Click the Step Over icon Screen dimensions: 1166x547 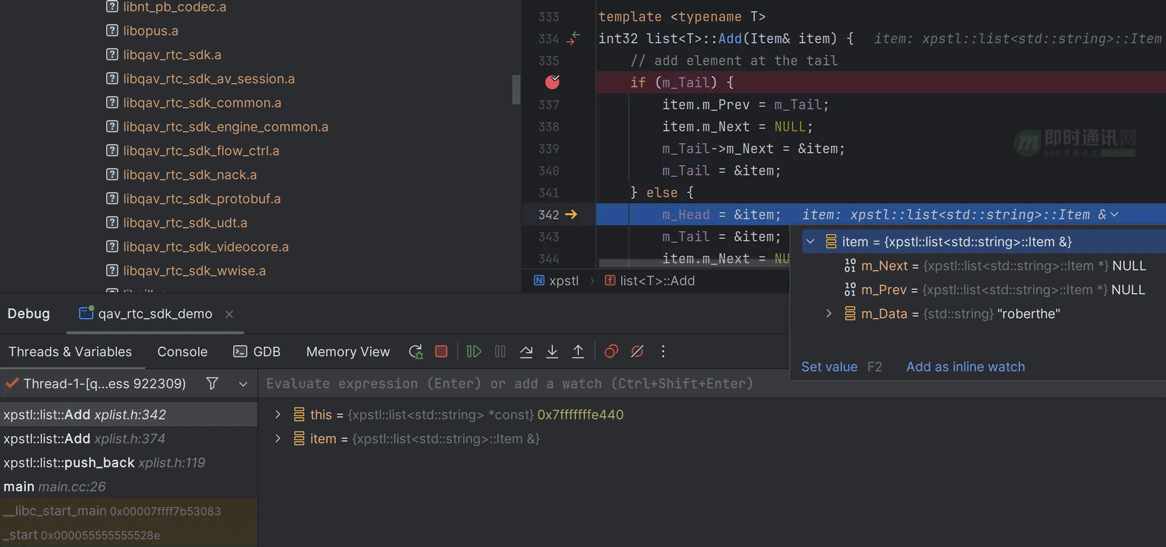pyautogui.click(x=526, y=352)
